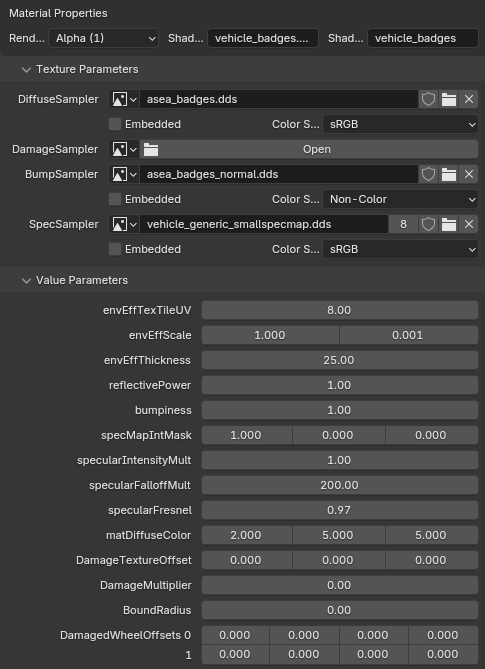Click the fake user shield icon for asea_badges.dds
This screenshot has height=669, width=485.
tap(428, 99)
